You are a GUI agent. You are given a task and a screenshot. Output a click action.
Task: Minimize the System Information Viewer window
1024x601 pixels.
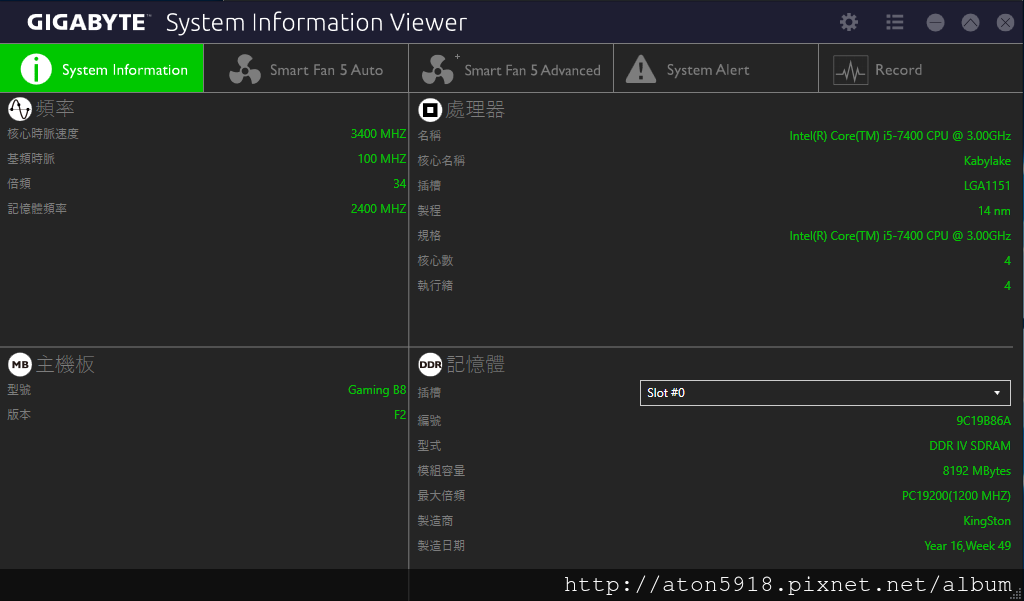(x=935, y=23)
